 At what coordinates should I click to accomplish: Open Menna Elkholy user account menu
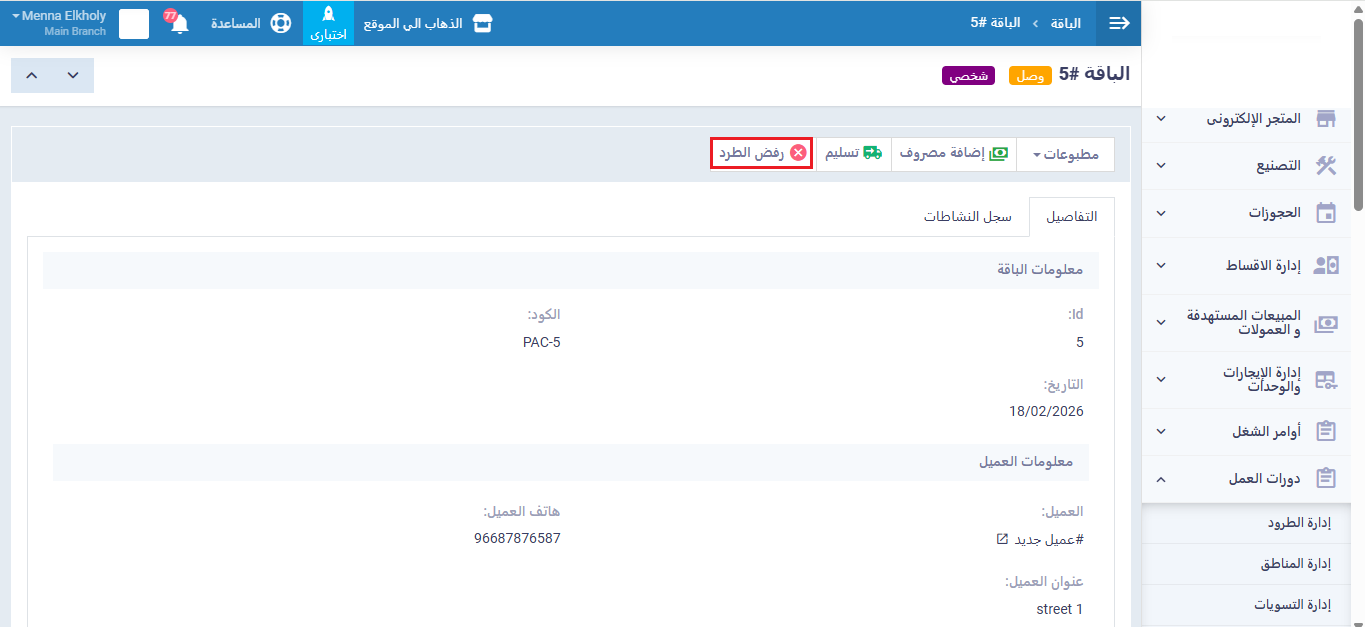point(59,23)
